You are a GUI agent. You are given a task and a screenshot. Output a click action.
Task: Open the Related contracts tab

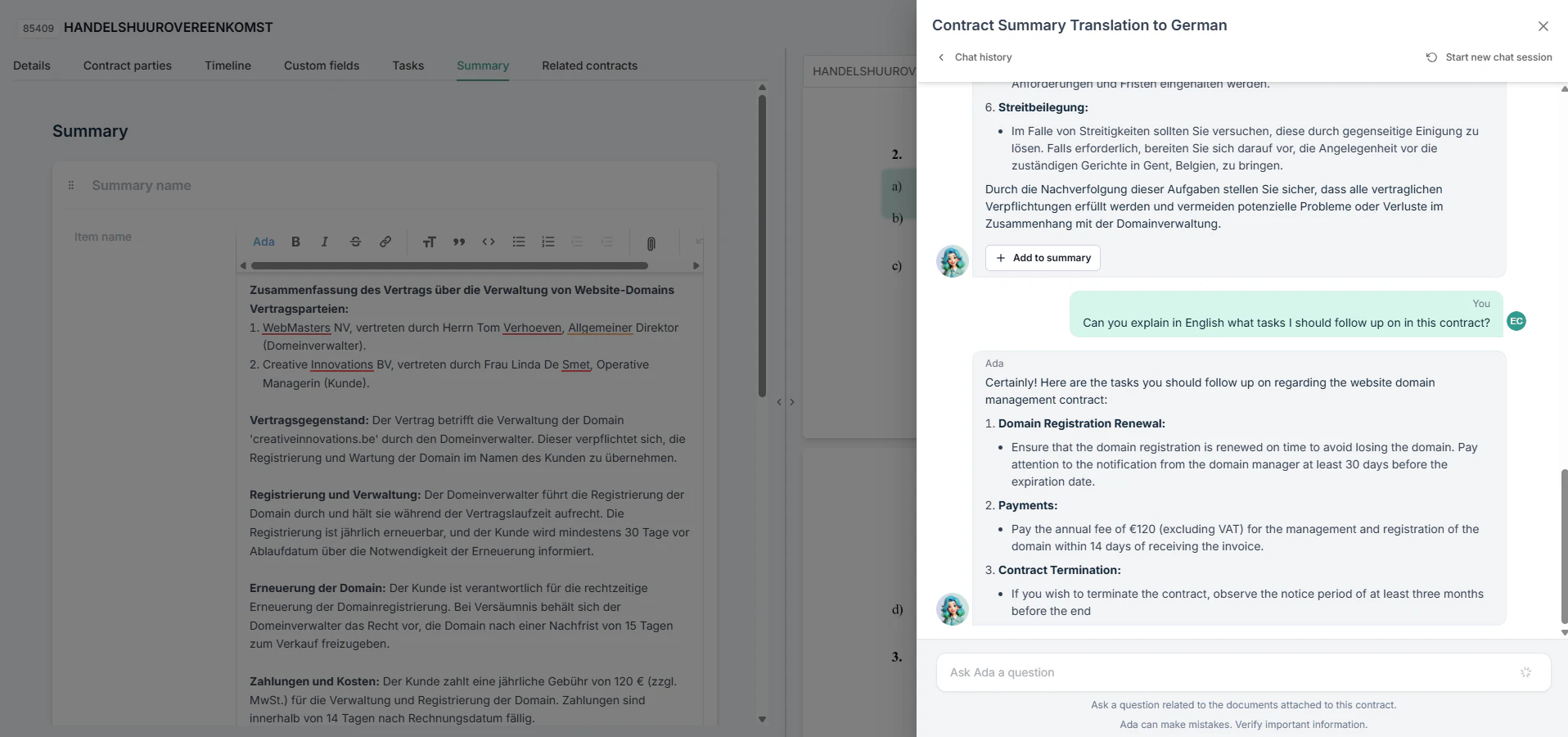pos(589,66)
